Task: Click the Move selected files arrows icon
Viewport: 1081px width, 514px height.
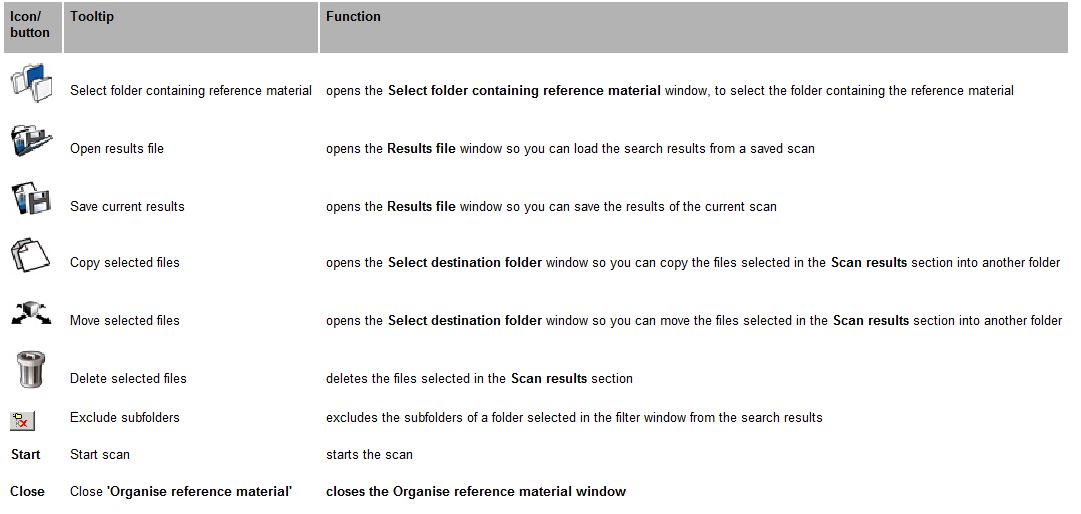Action: (32, 313)
